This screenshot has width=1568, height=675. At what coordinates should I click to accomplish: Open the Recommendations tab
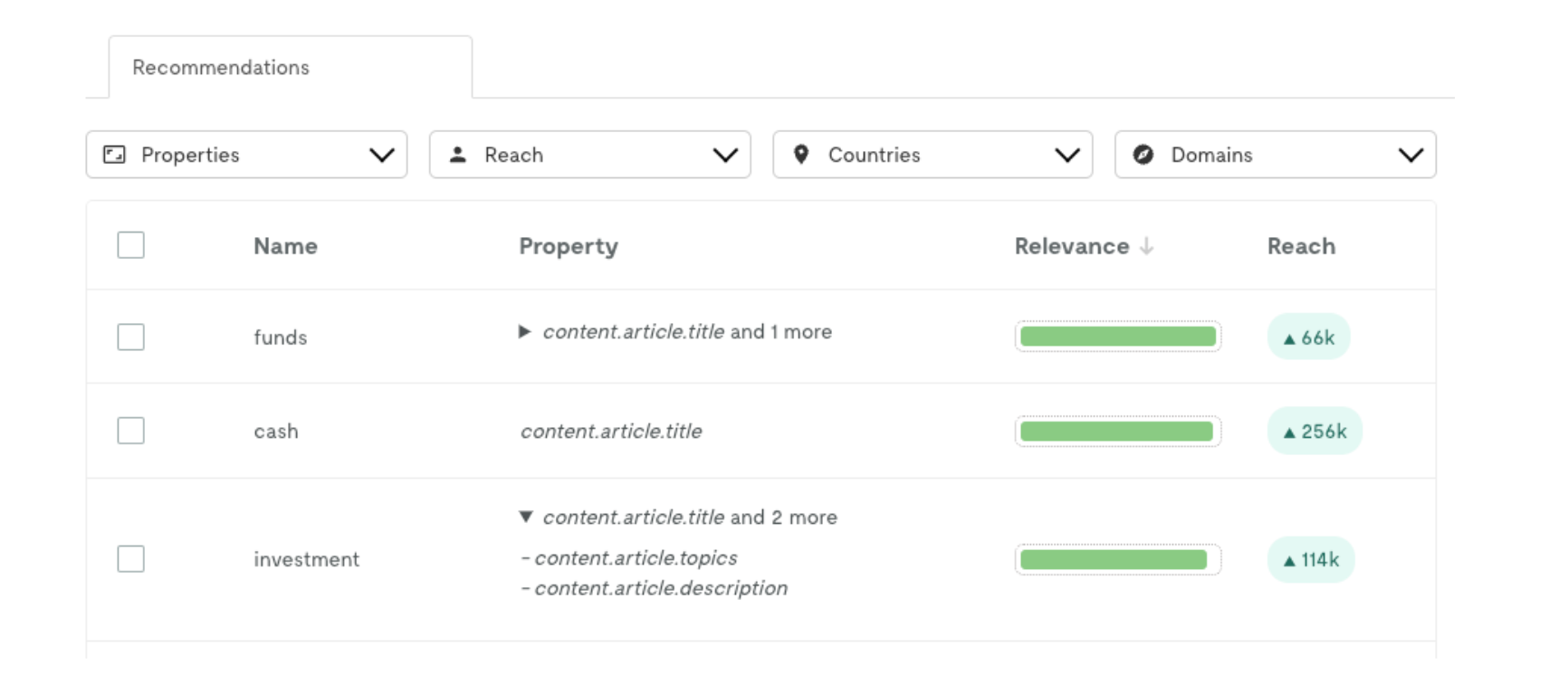(291, 67)
